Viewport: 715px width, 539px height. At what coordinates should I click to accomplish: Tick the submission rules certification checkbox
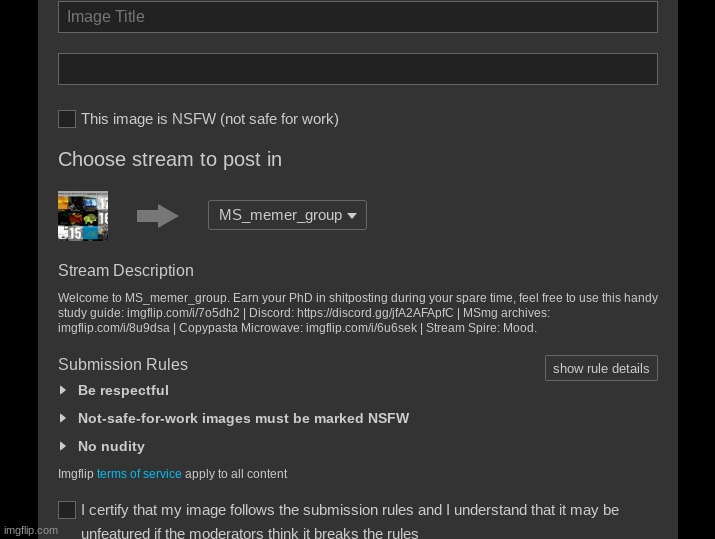tap(67, 510)
